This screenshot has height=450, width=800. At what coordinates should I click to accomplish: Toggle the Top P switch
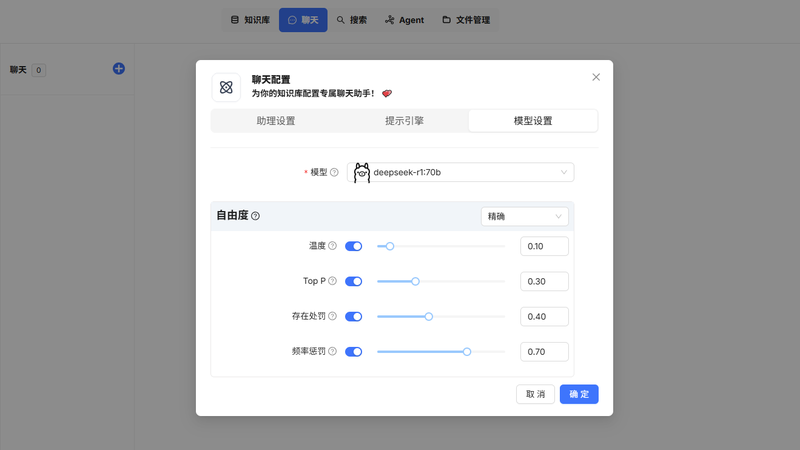pyautogui.click(x=354, y=282)
